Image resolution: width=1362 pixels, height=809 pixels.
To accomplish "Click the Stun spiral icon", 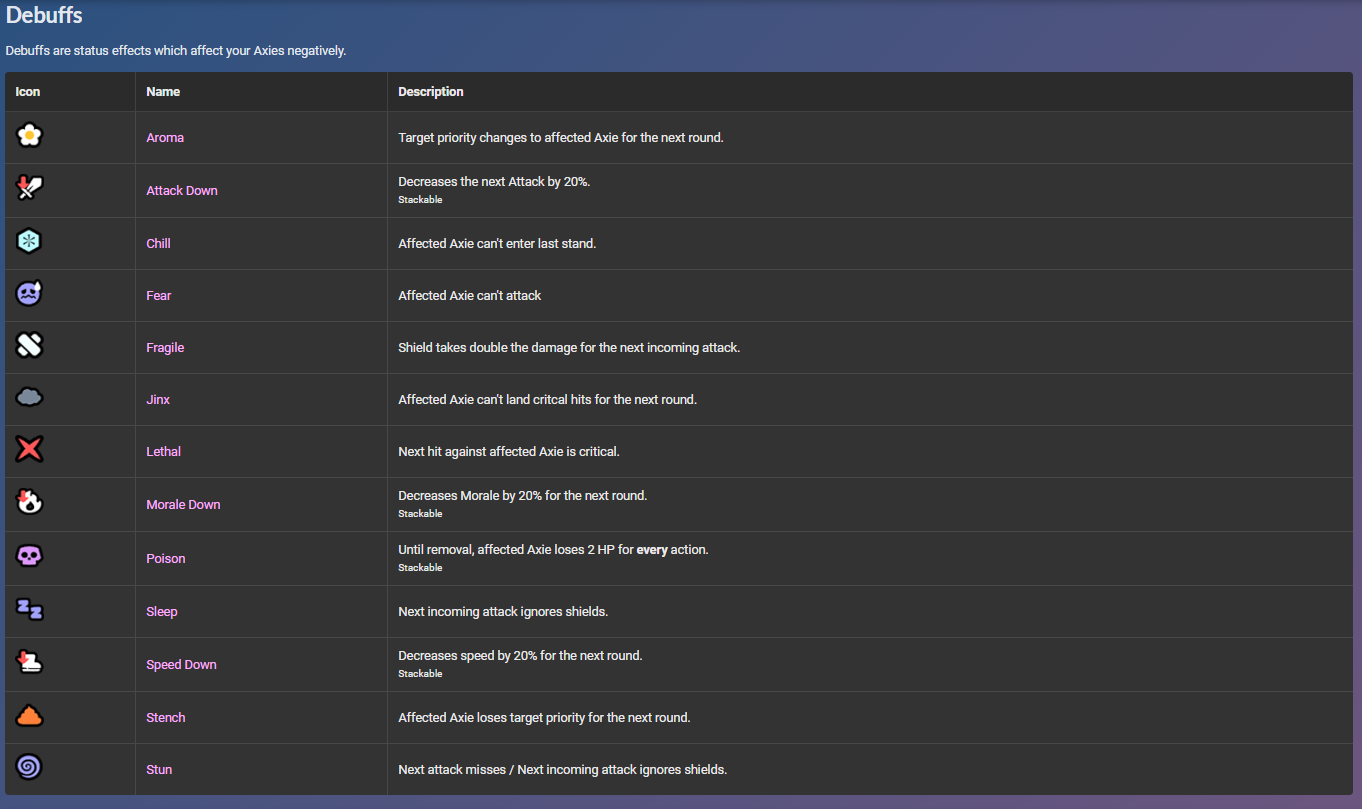I will pyautogui.click(x=30, y=767).
